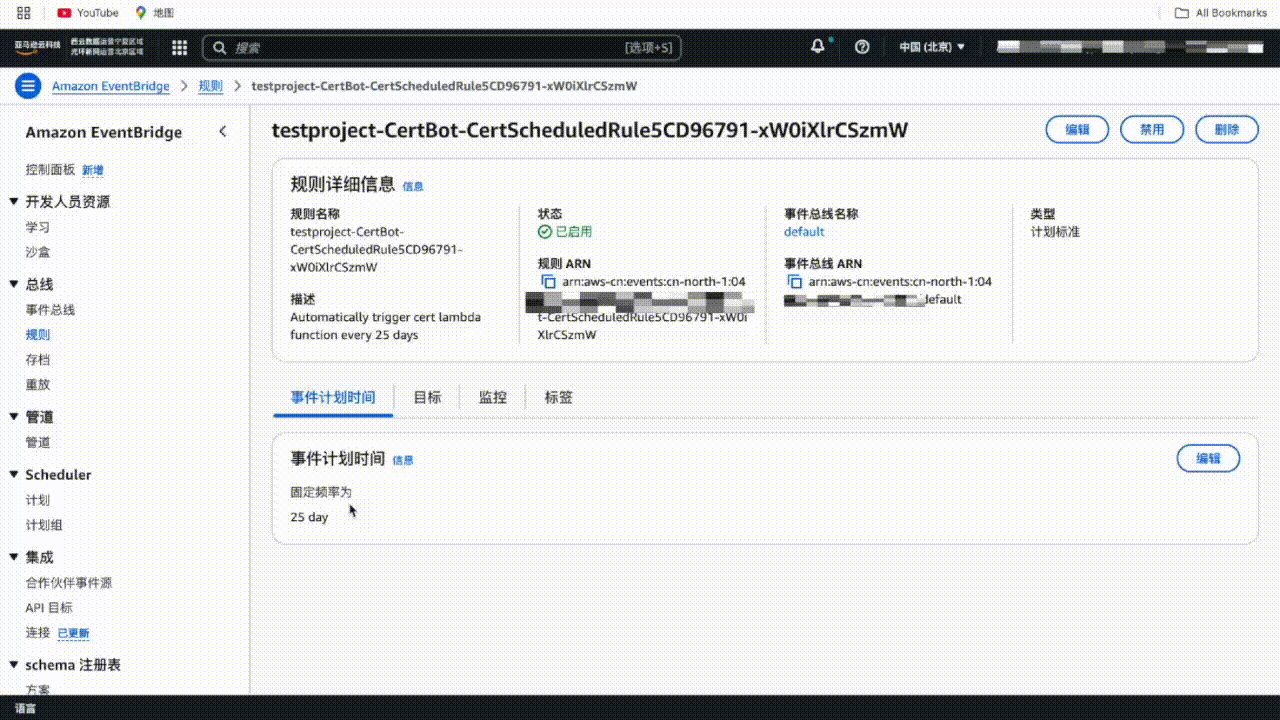Open 信息 link next to 规则详细信息
This screenshot has width=1280, height=720.
point(413,186)
